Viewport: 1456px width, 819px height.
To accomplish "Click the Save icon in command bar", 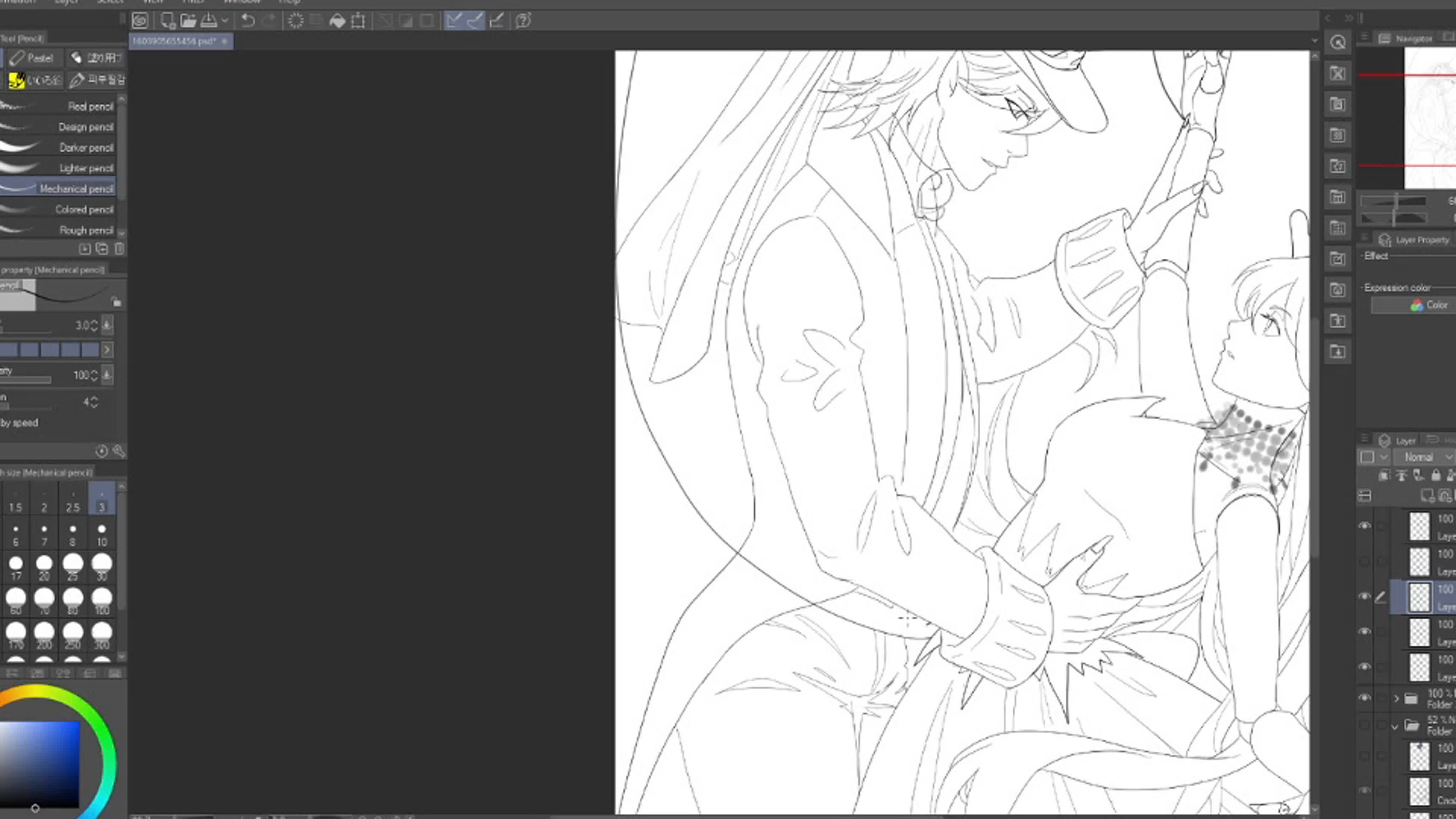I will [209, 21].
